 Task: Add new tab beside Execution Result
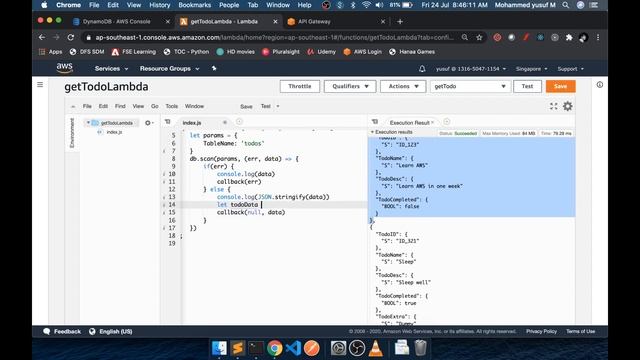[447, 122]
